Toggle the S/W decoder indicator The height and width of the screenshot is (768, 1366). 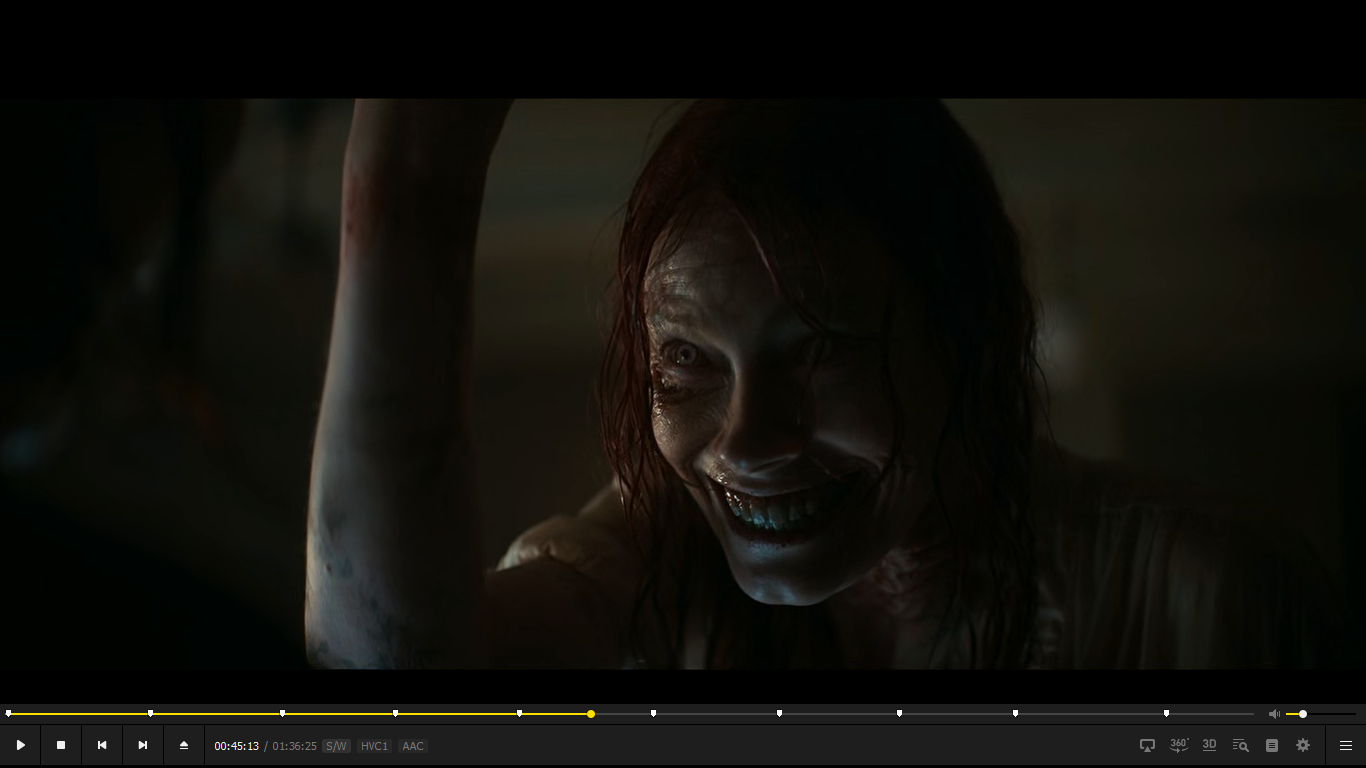click(336, 746)
